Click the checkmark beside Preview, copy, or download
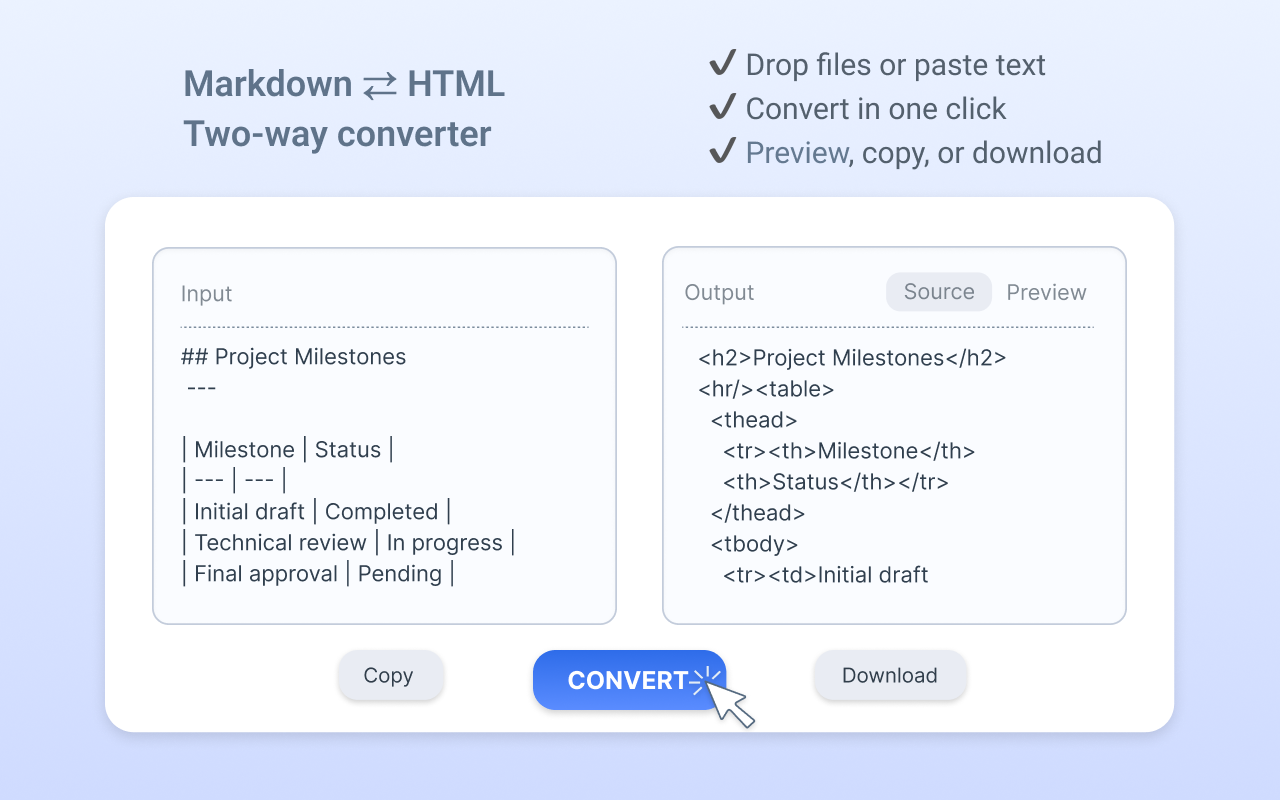The width and height of the screenshot is (1280, 800). [722, 152]
